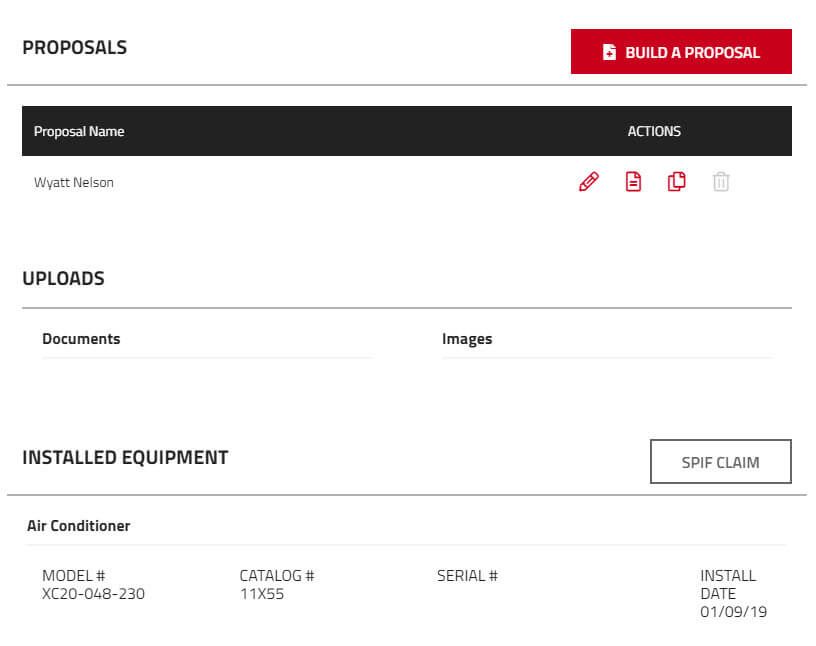Click the pencil edit icon for Wyatt Nelson

point(589,182)
